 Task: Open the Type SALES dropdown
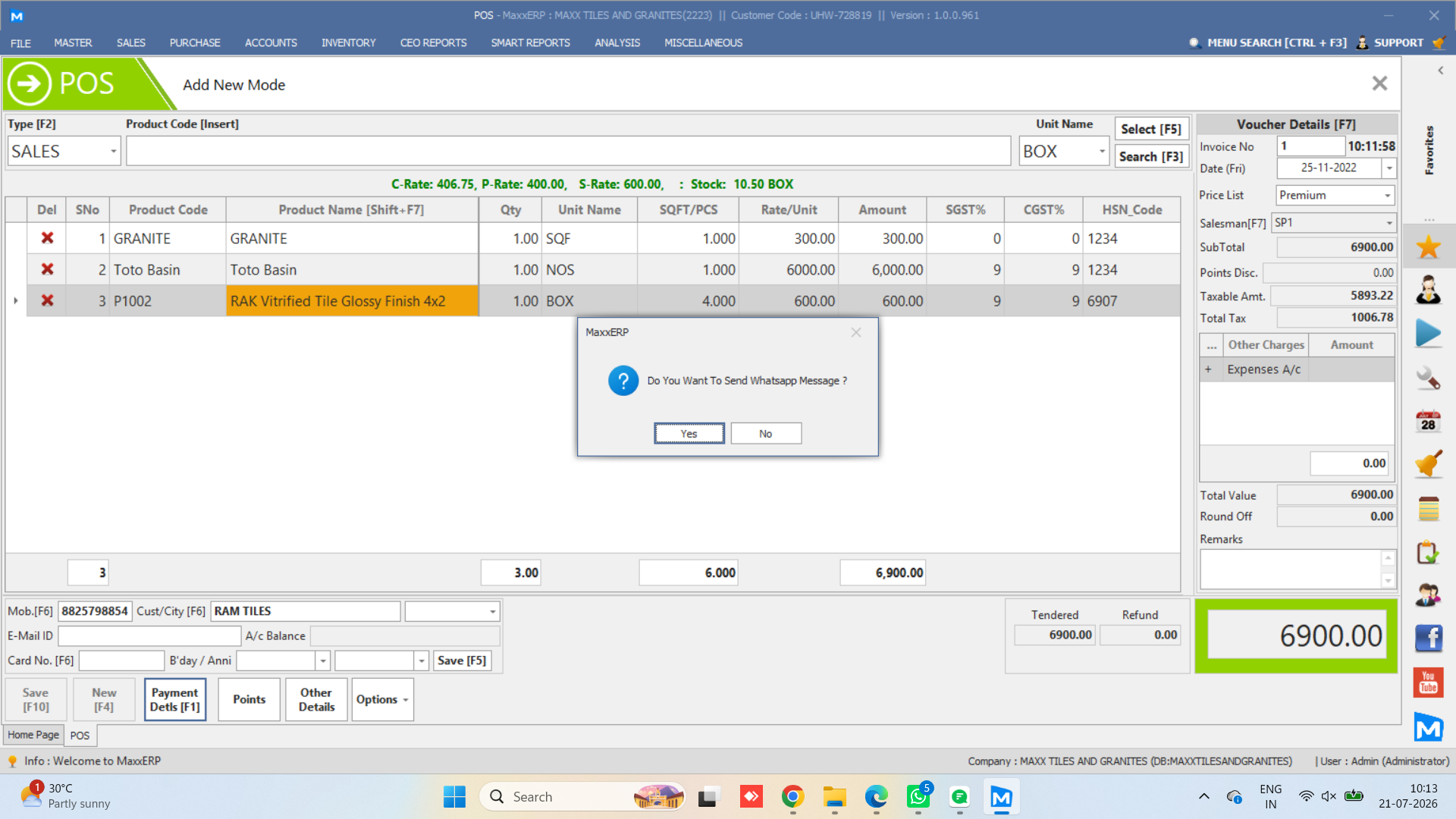coord(113,152)
